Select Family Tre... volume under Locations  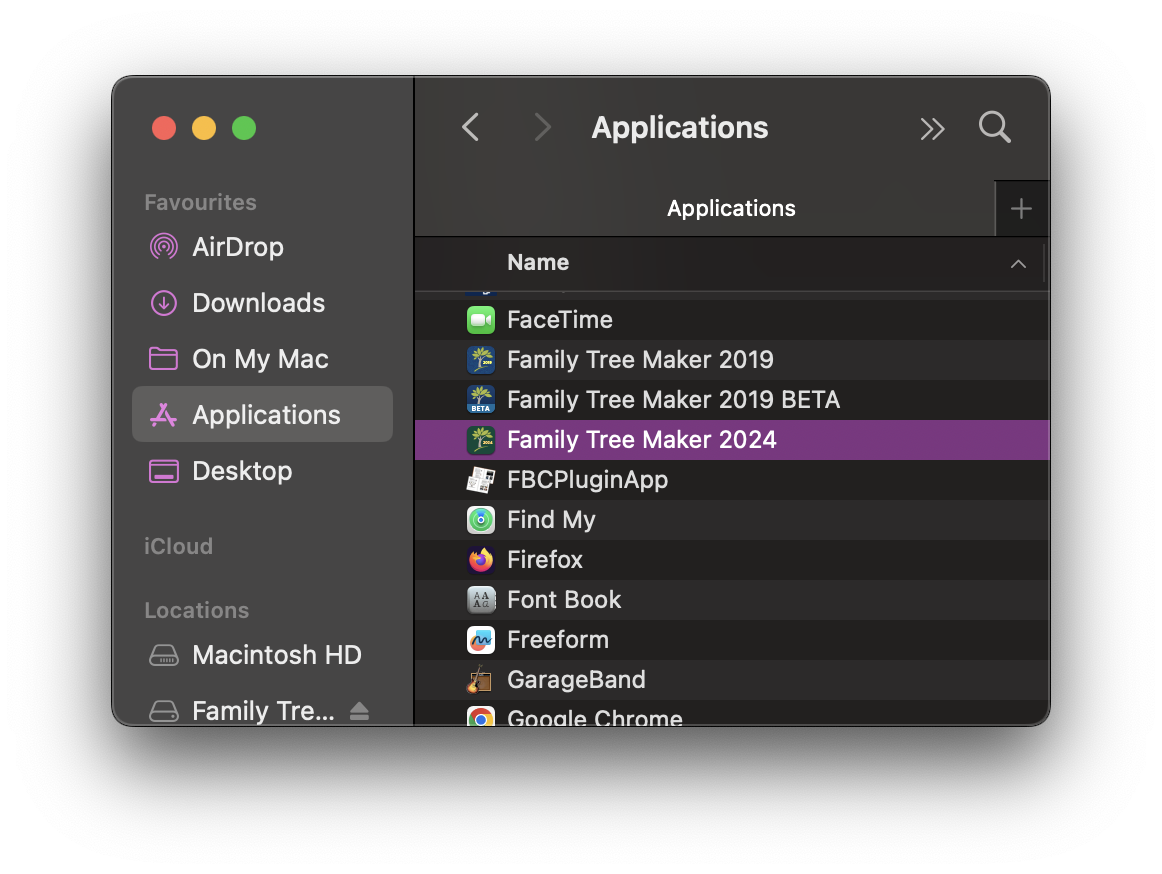(x=263, y=711)
